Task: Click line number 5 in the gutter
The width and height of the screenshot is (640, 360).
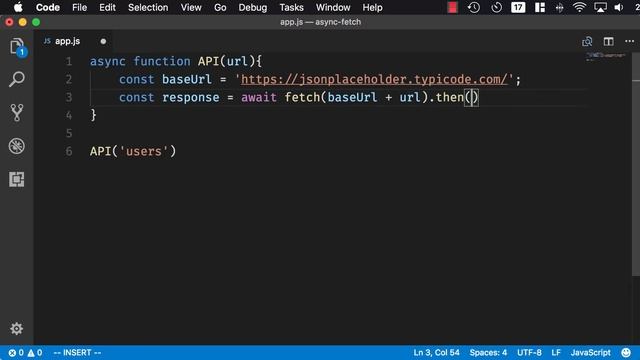Action: [x=69, y=133]
